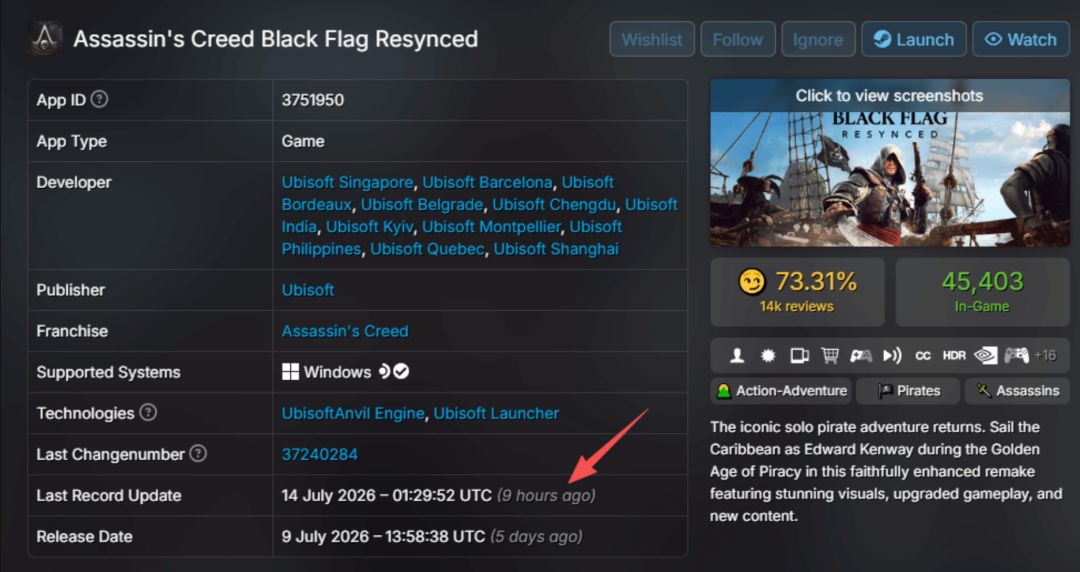Click the achievements starburst category icon
Screen dimensions: 1080x572
point(767,356)
